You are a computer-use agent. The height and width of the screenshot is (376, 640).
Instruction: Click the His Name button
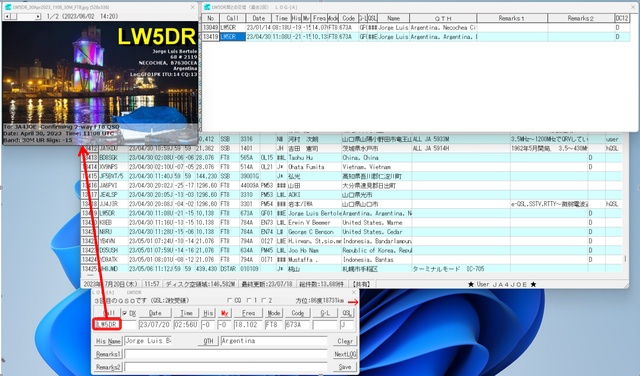tap(108, 341)
